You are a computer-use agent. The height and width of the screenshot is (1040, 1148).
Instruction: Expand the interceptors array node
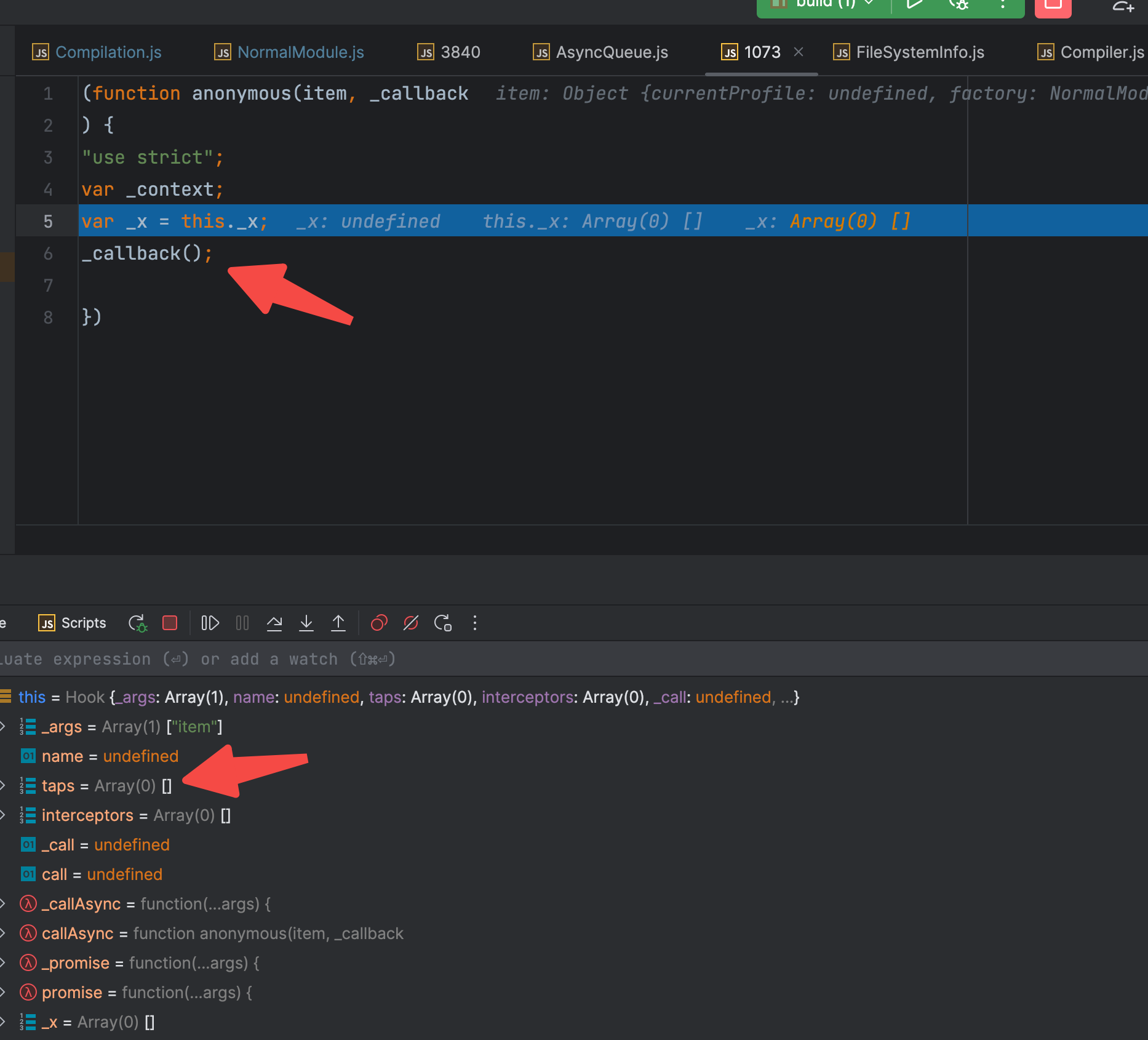(4, 815)
